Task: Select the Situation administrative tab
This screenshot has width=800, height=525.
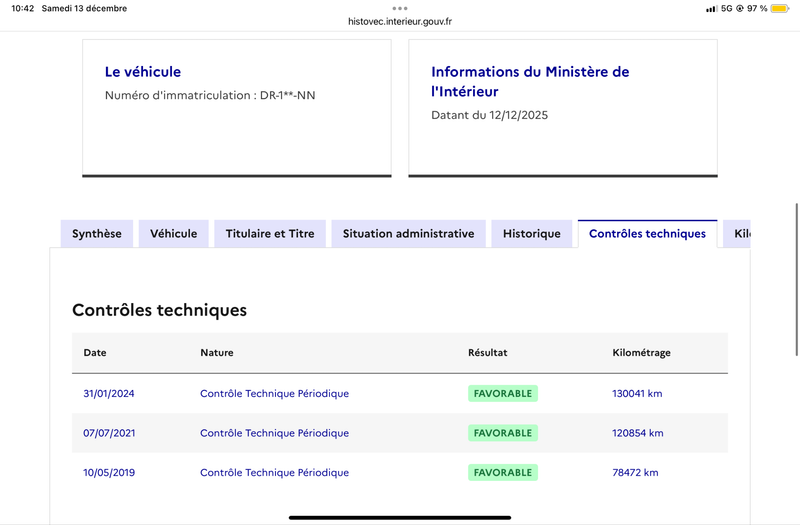Action: pyautogui.click(x=408, y=234)
